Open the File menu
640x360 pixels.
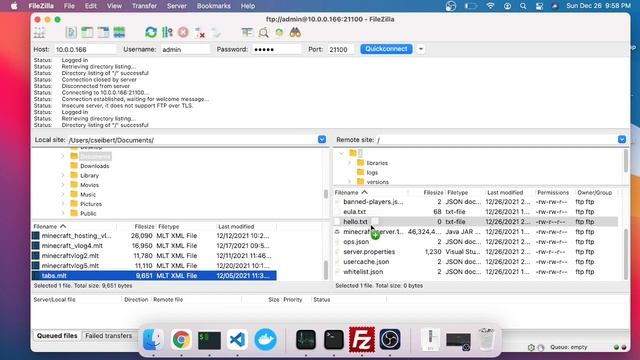click(69, 6)
